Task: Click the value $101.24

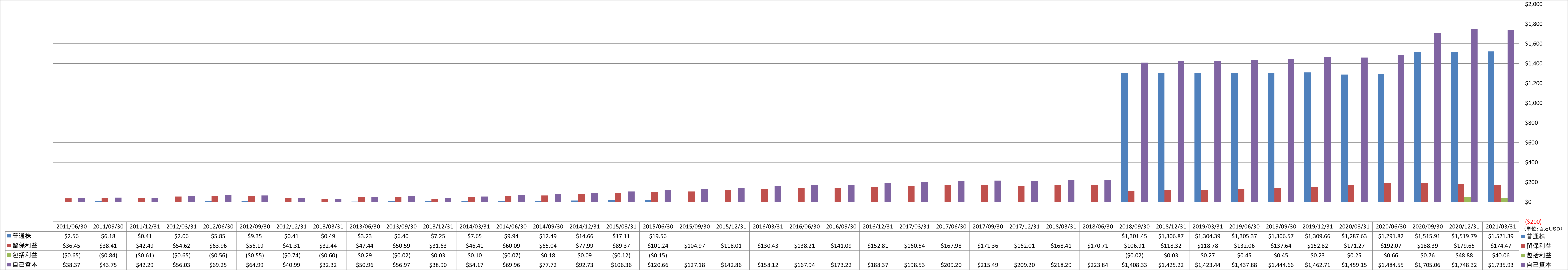Action: coord(658,246)
